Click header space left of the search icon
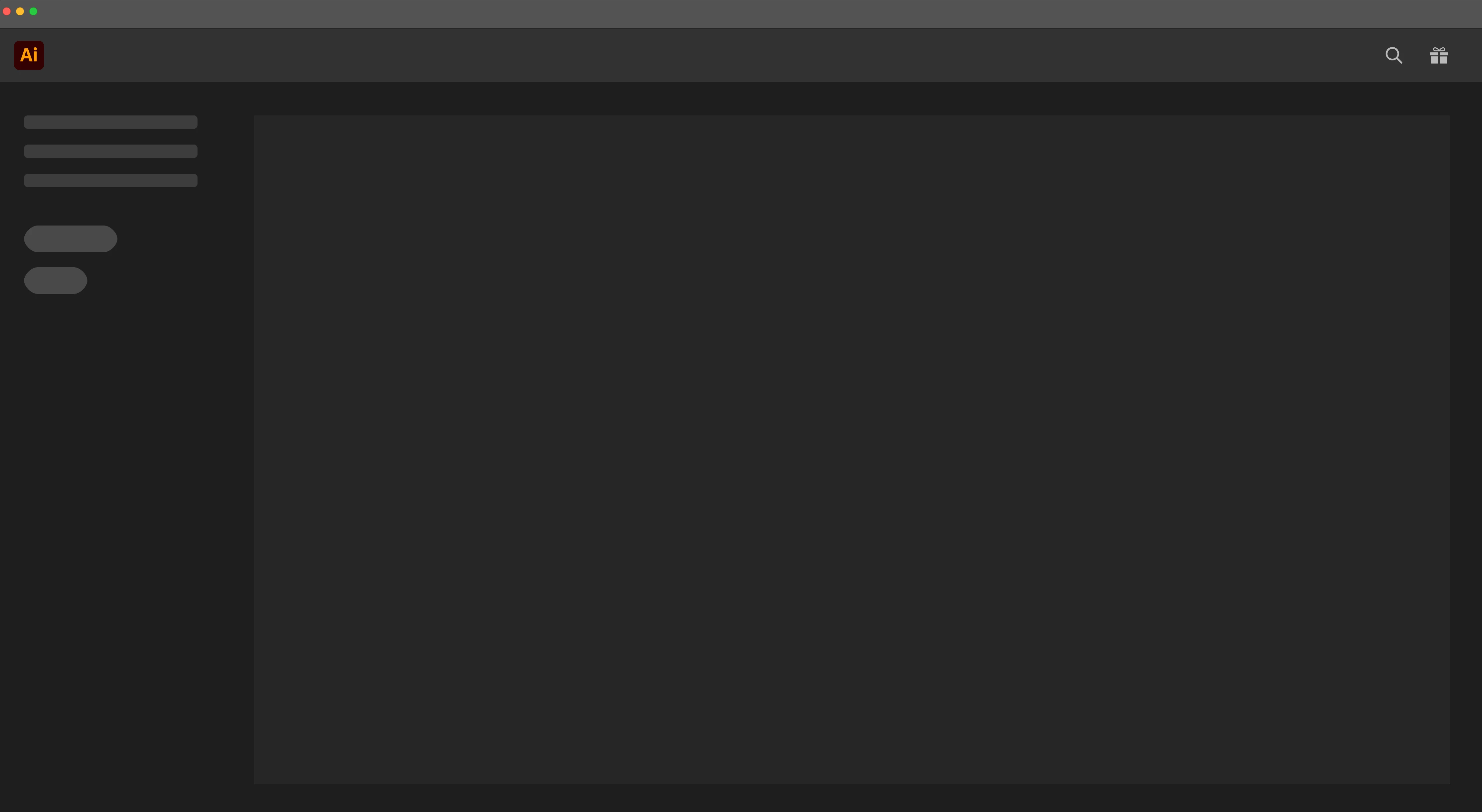 click(x=1323, y=55)
